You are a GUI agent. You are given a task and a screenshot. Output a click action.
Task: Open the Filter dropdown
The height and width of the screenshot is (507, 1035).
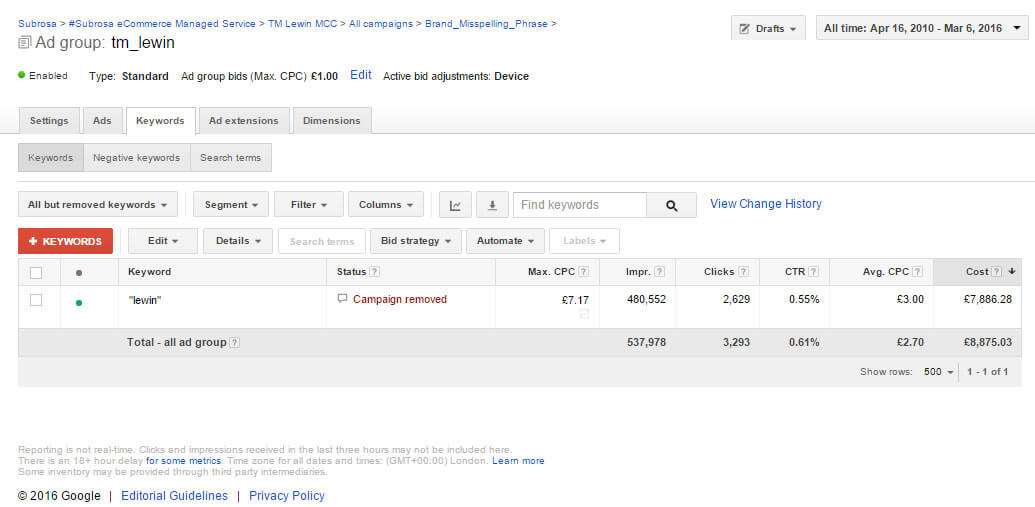pyautogui.click(x=309, y=205)
